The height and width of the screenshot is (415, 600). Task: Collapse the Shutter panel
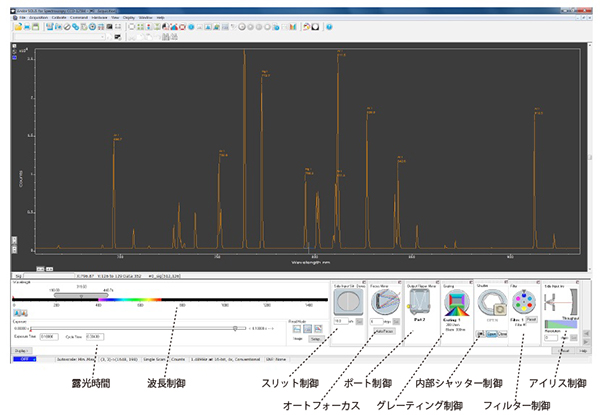click(506, 283)
